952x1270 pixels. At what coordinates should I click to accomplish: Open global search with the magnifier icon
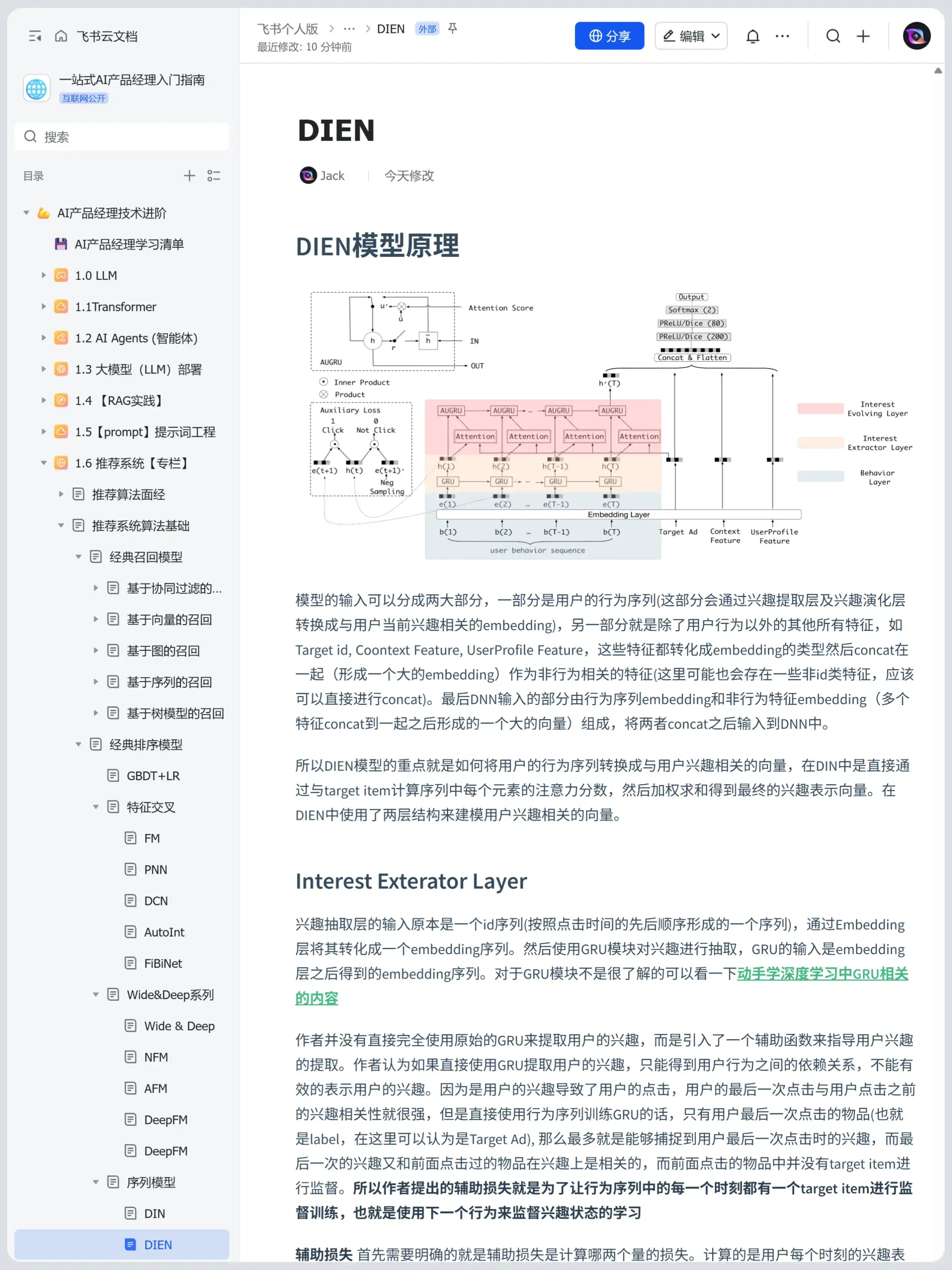pyautogui.click(x=833, y=36)
